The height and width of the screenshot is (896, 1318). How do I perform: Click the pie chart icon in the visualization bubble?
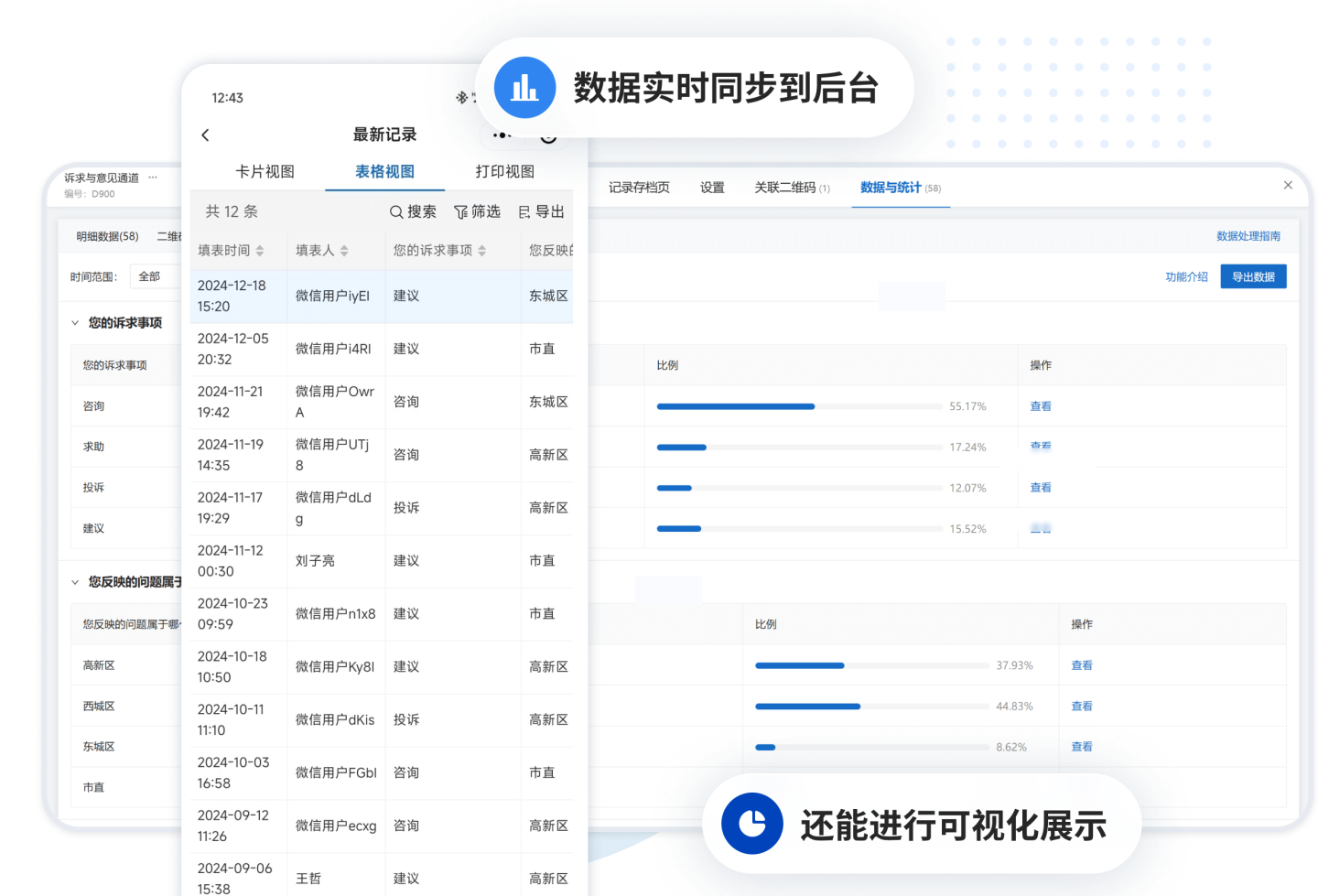pos(751,823)
